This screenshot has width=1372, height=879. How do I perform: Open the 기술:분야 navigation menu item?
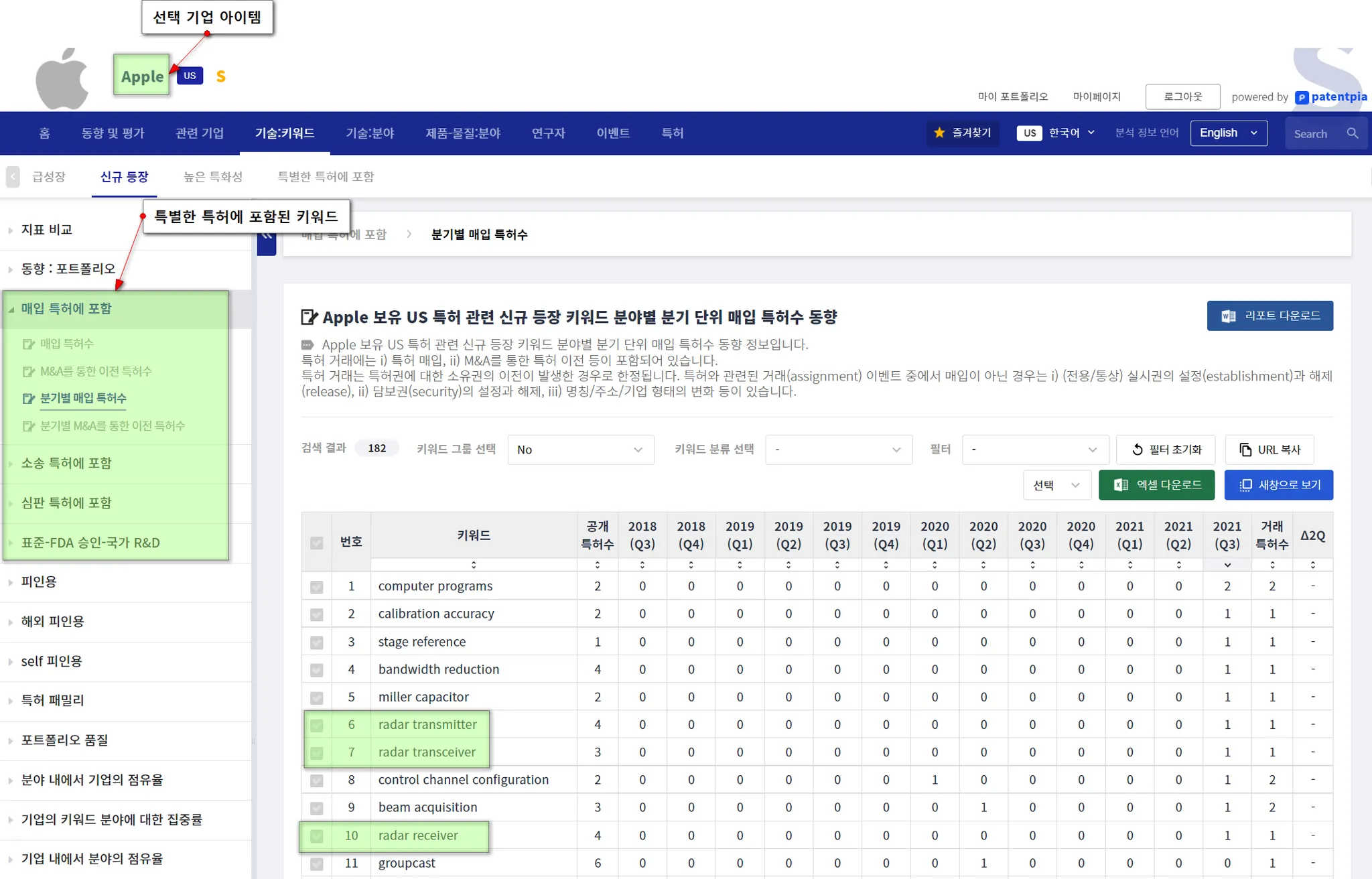pyautogui.click(x=370, y=133)
